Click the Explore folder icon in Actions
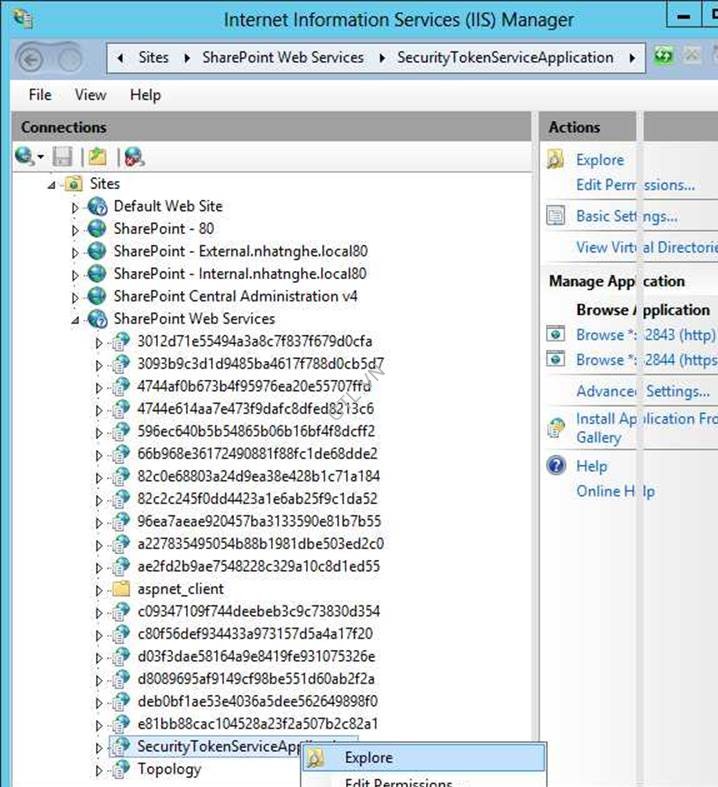Screen dimensions: 718x787 (555, 160)
